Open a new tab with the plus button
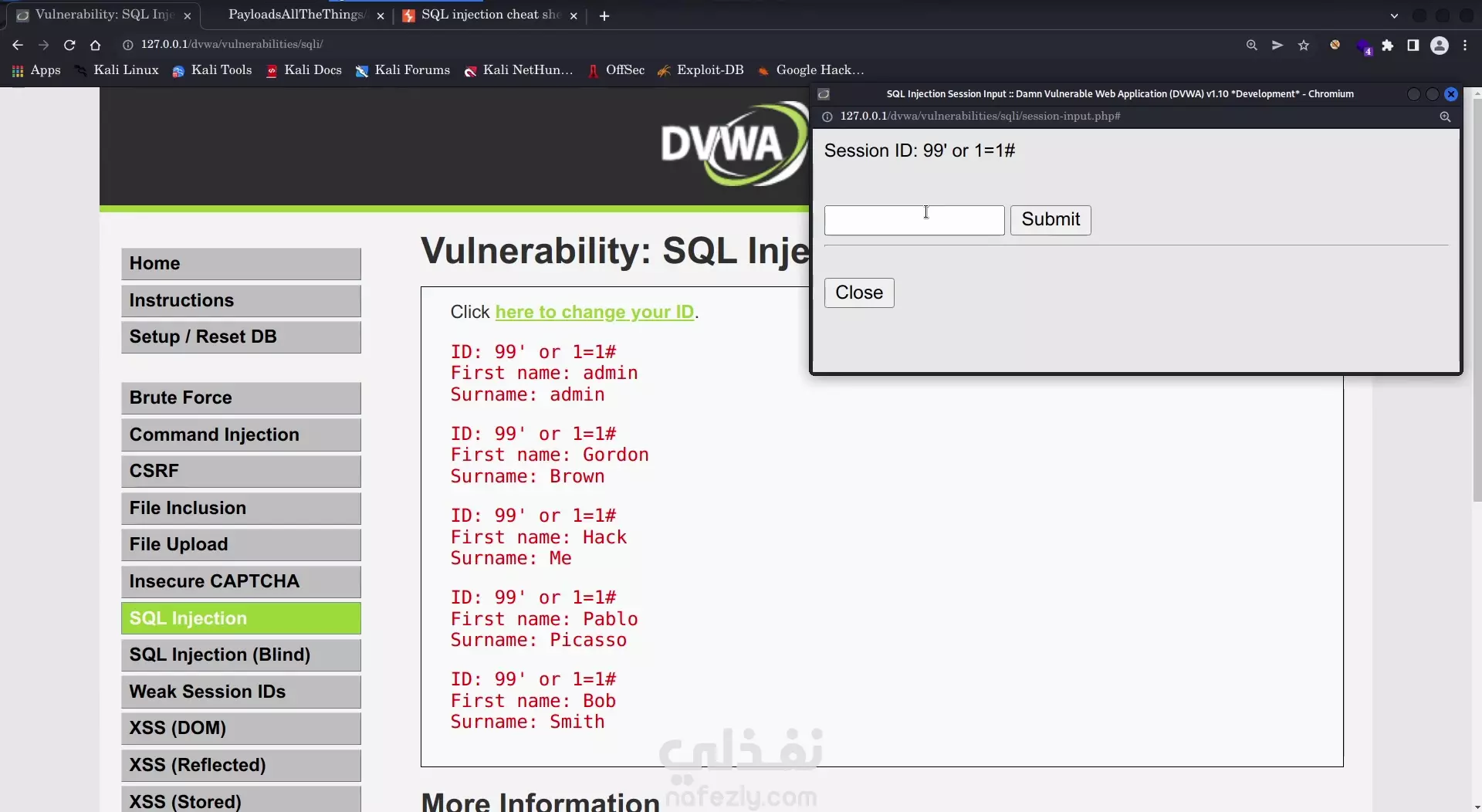 tap(604, 15)
